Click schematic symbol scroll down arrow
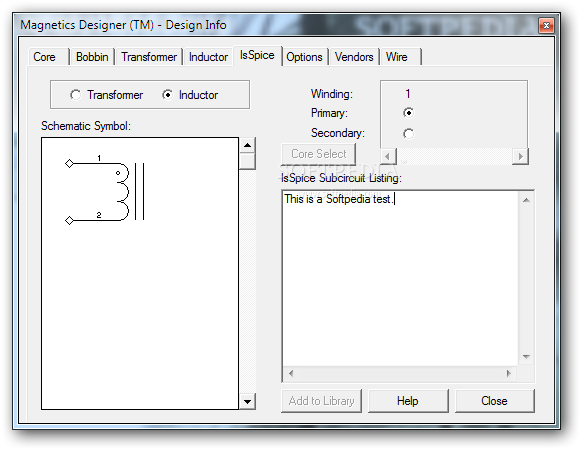581x450 pixels. 247,401
